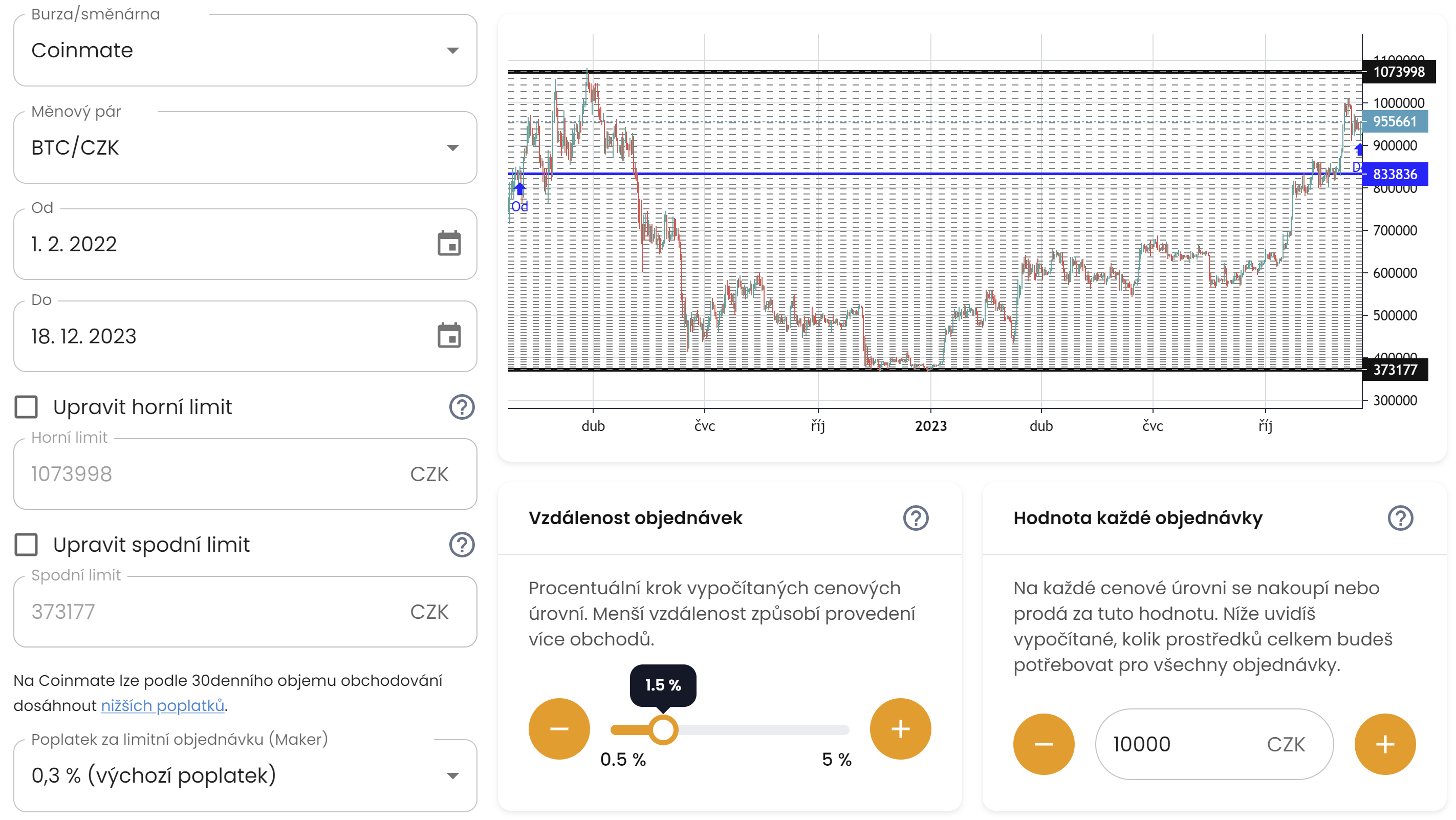Open the BTC/CZK currency pair dropdown
The height and width of the screenshot is (820, 1456).
point(452,147)
